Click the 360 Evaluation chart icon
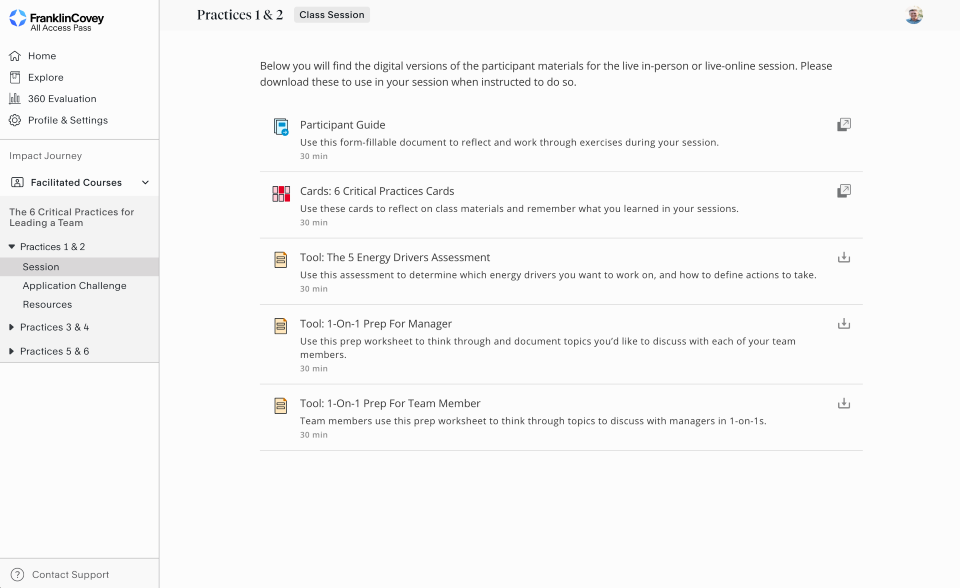This screenshot has height=588, width=960. (15, 99)
